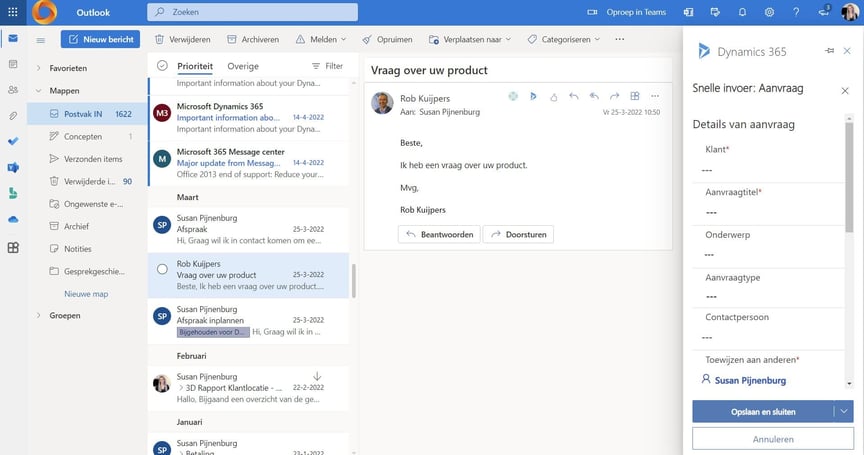Click the Zoeken search field
This screenshot has height=455, width=864.
point(252,12)
